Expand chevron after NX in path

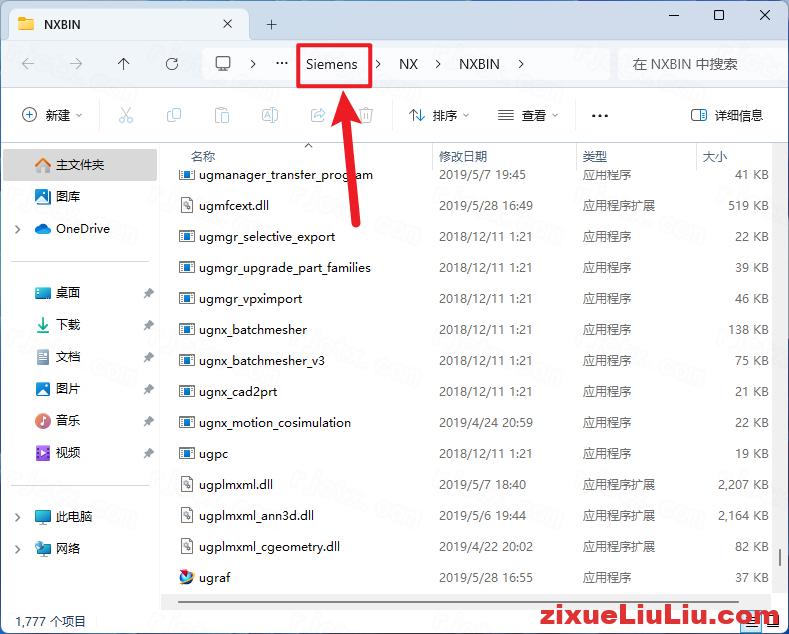point(438,64)
